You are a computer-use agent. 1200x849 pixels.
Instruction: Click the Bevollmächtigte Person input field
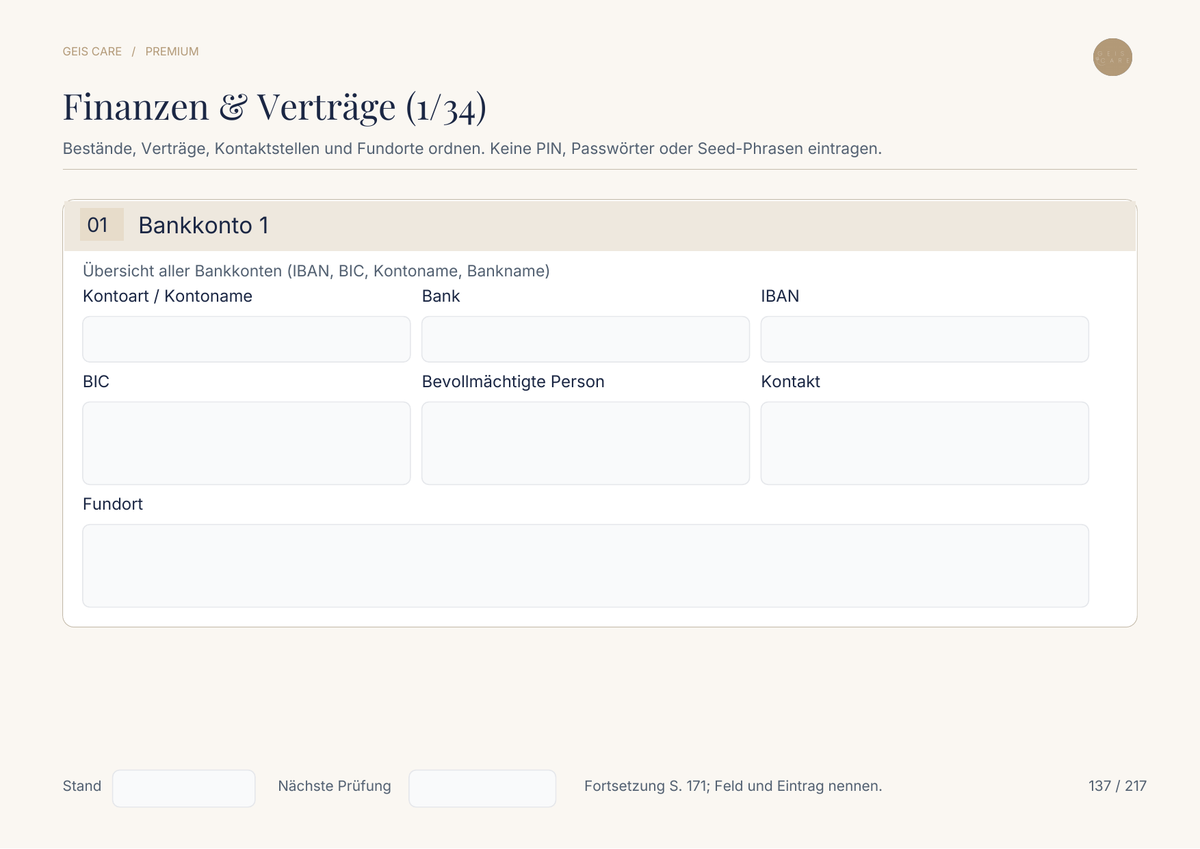[585, 443]
